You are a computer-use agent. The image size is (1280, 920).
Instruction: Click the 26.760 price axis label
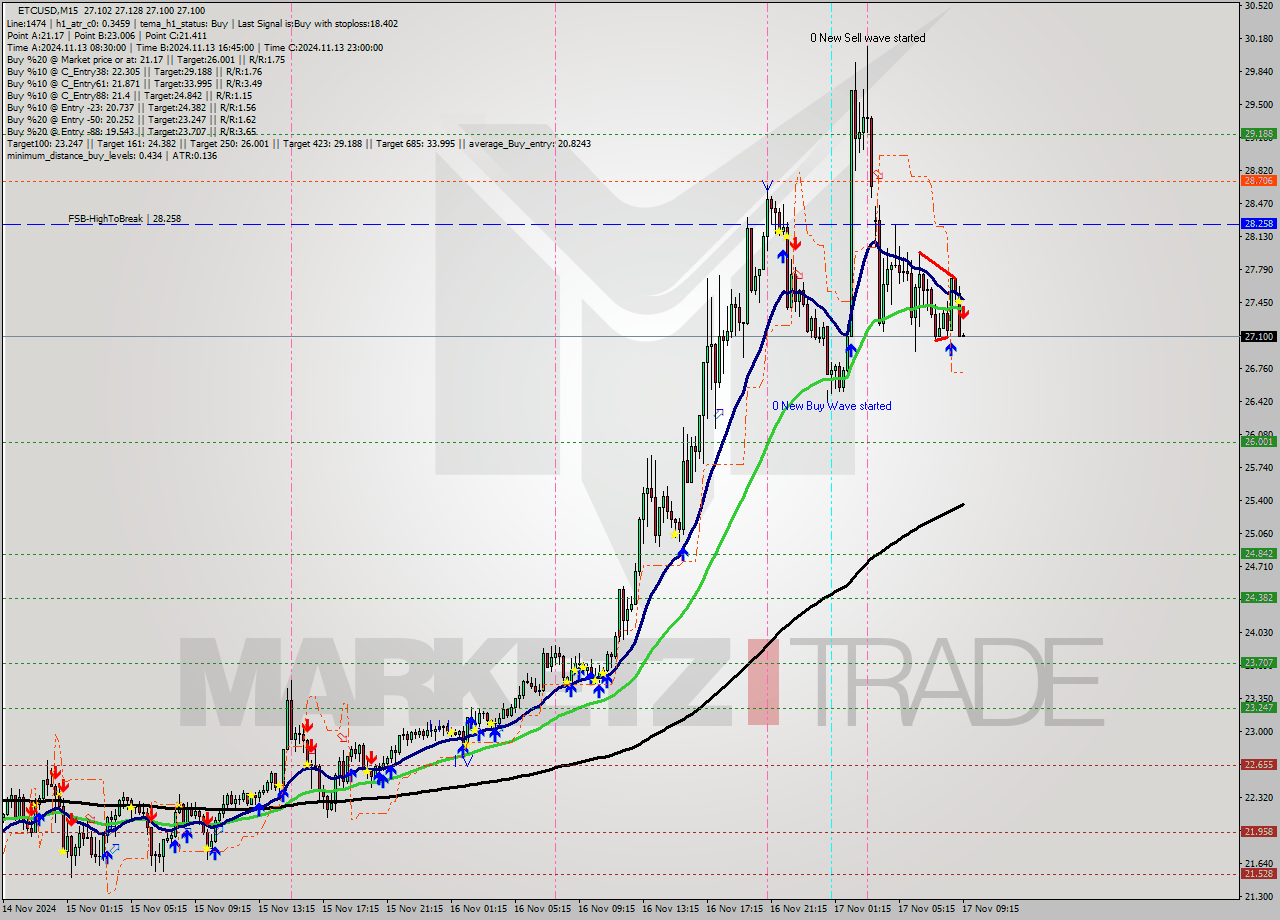pyautogui.click(x=1258, y=369)
